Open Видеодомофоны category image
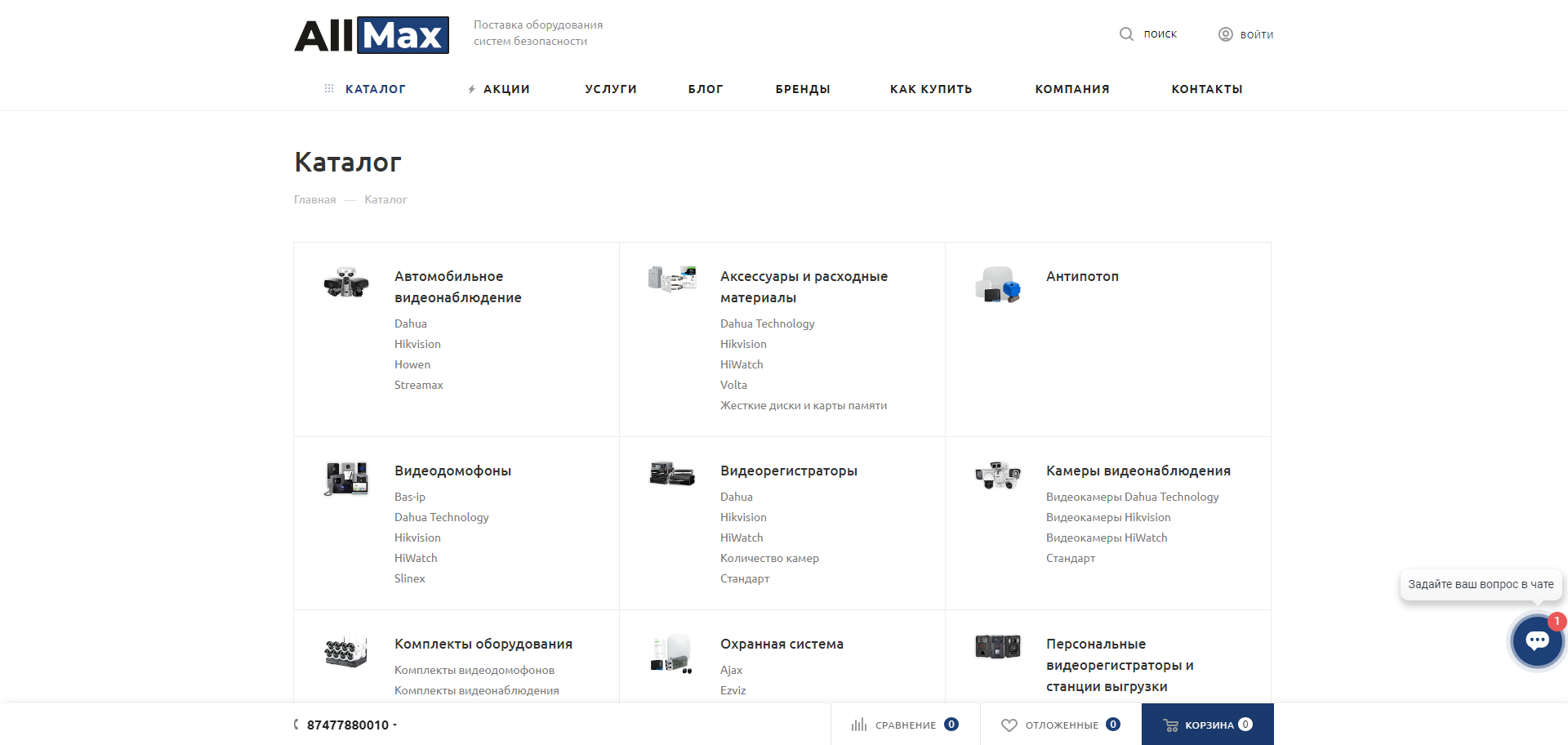Viewport: 1568px width, 745px height. [x=346, y=479]
